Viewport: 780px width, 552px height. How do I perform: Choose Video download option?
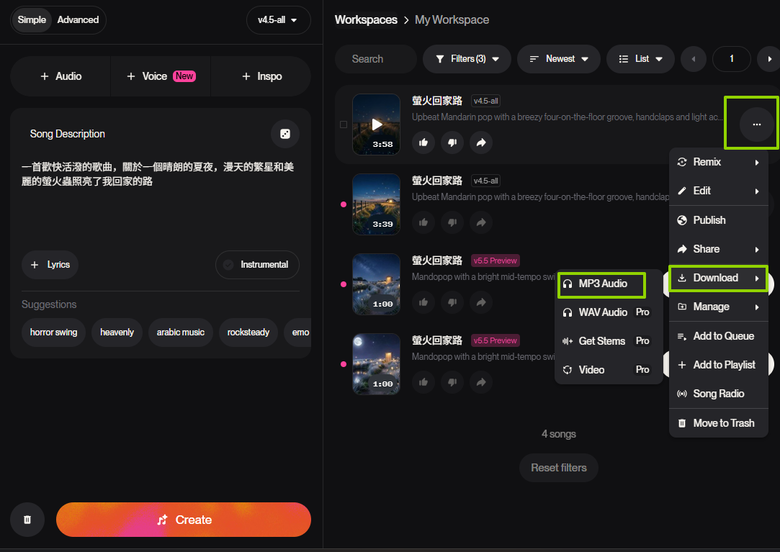(608, 370)
